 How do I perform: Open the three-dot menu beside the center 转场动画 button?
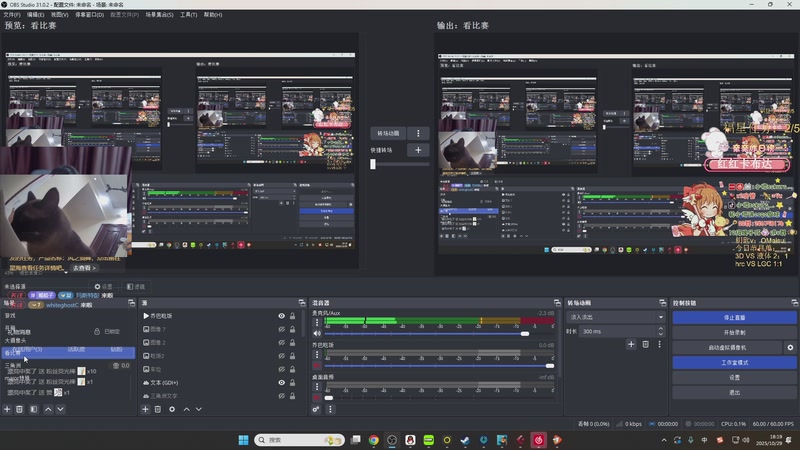418,133
